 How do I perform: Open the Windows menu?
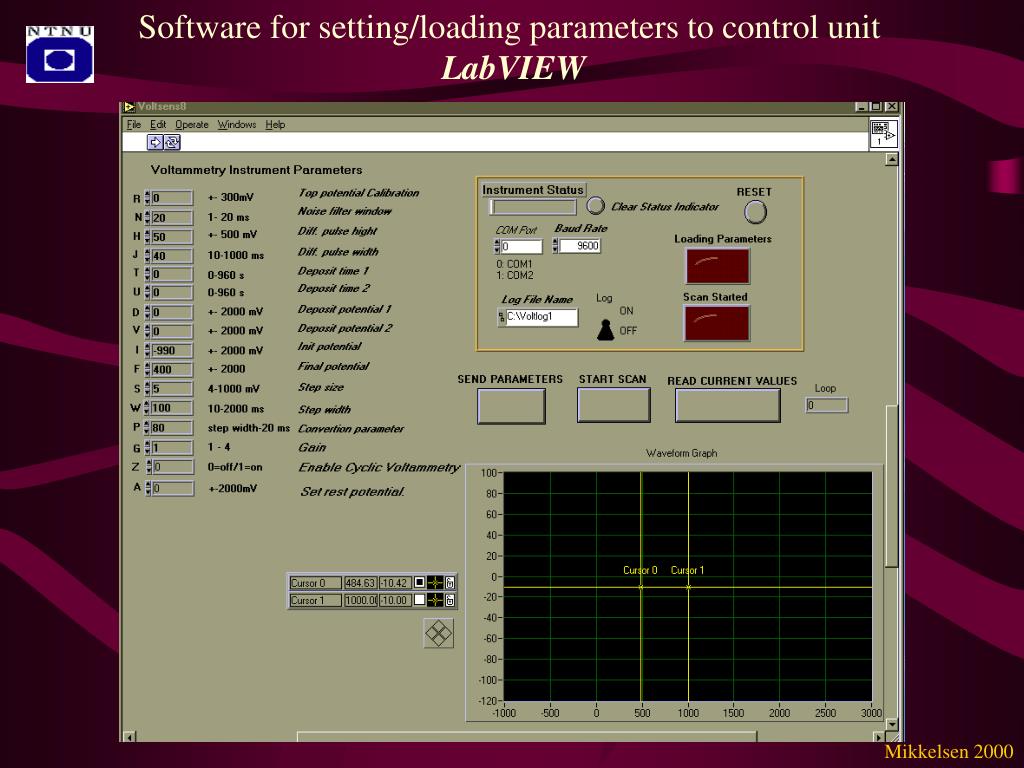pyautogui.click(x=236, y=125)
